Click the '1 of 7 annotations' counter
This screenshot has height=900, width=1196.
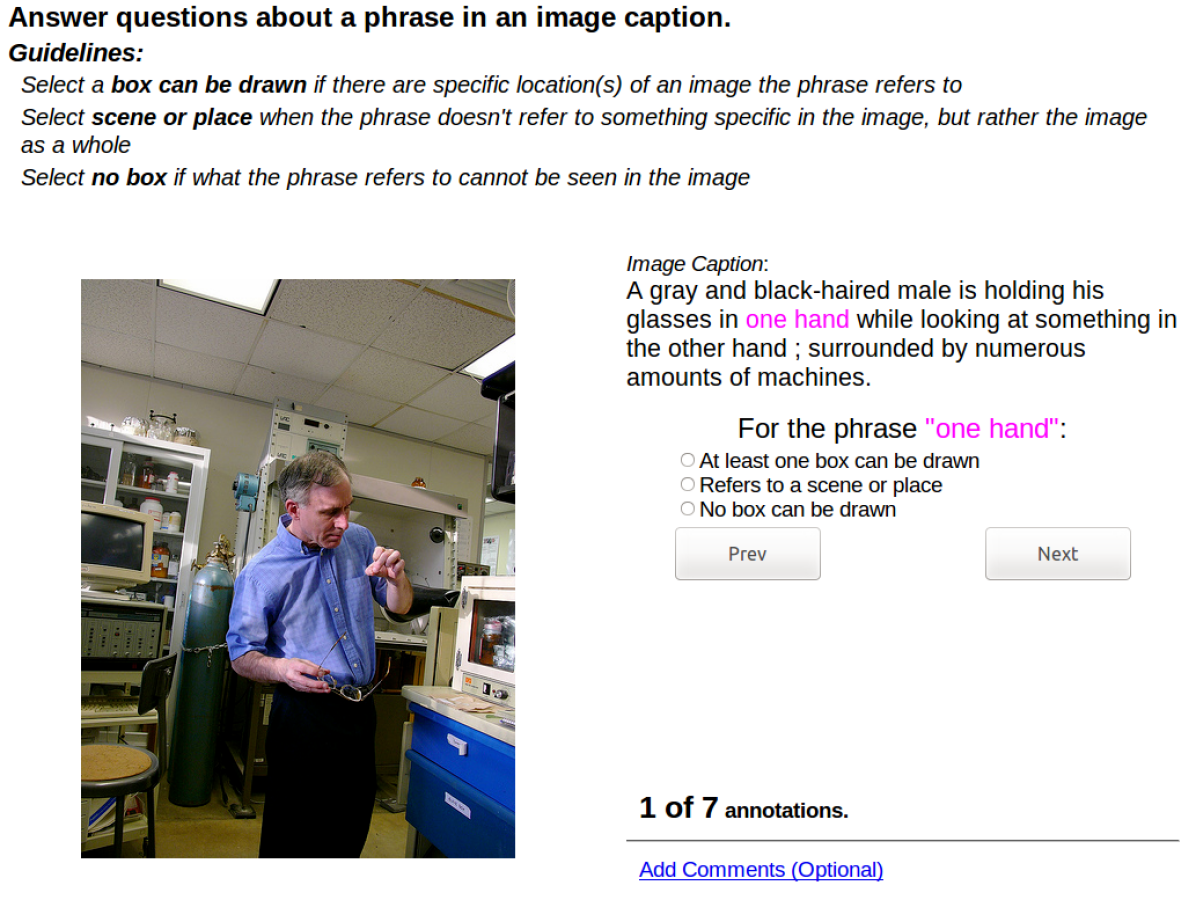pyautogui.click(x=744, y=808)
